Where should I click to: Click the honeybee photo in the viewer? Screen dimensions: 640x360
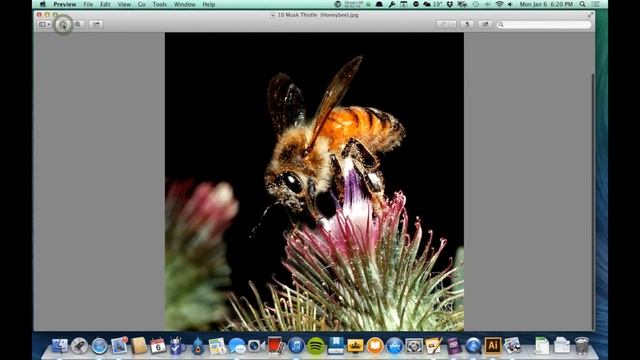click(x=314, y=182)
